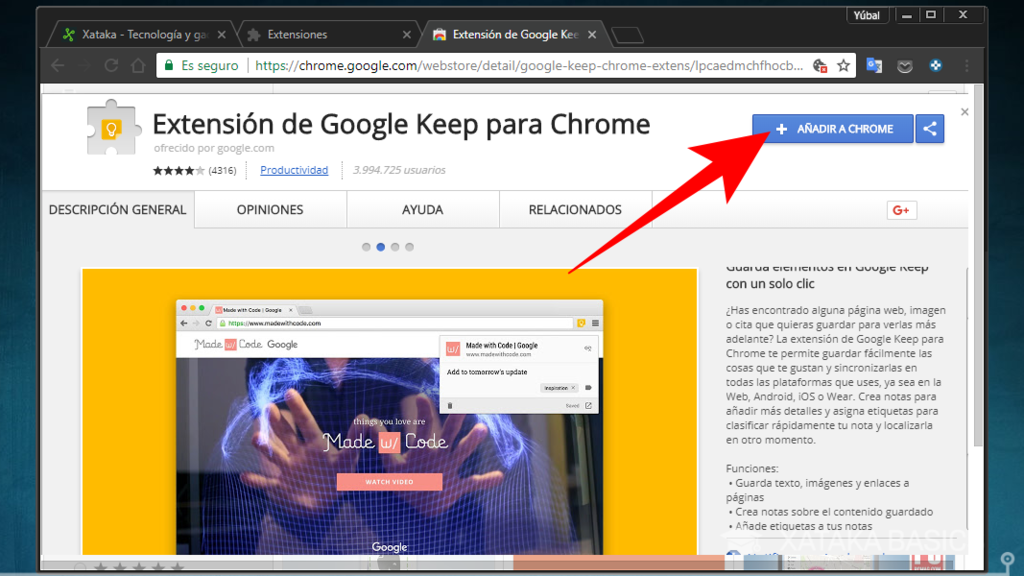Toggle the Yúbal profile button
1024x576 pixels.
point(868,14)
